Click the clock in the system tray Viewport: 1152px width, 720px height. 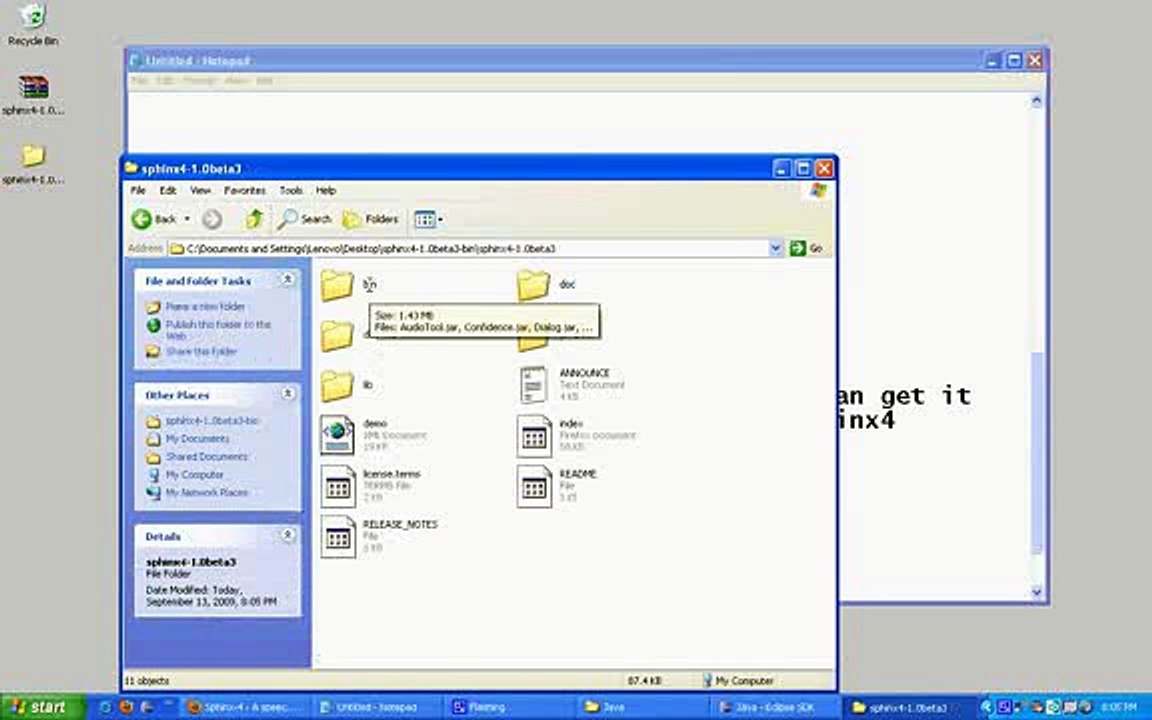pos(1118,707)
